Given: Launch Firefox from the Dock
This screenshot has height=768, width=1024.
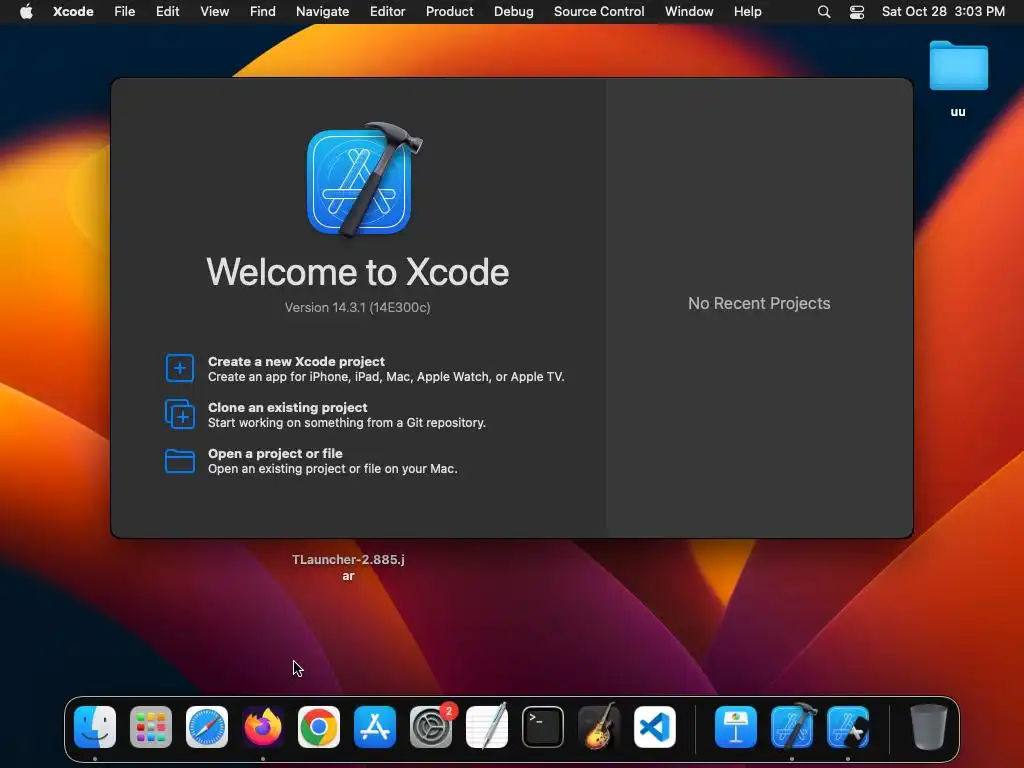Looking at the screenshot, I should [263, 727].
